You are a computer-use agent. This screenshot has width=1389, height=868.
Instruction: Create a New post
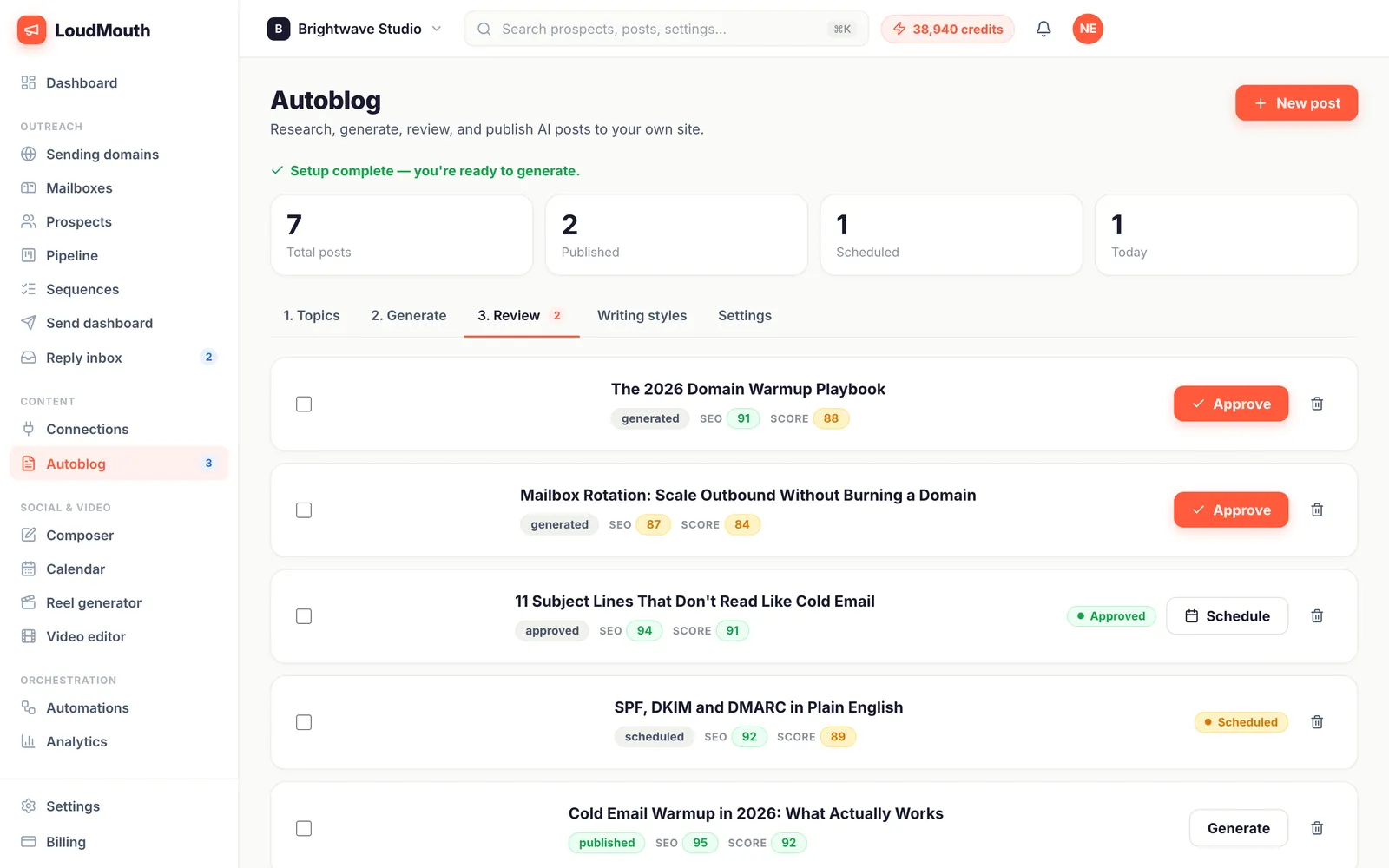(1296, 102)
